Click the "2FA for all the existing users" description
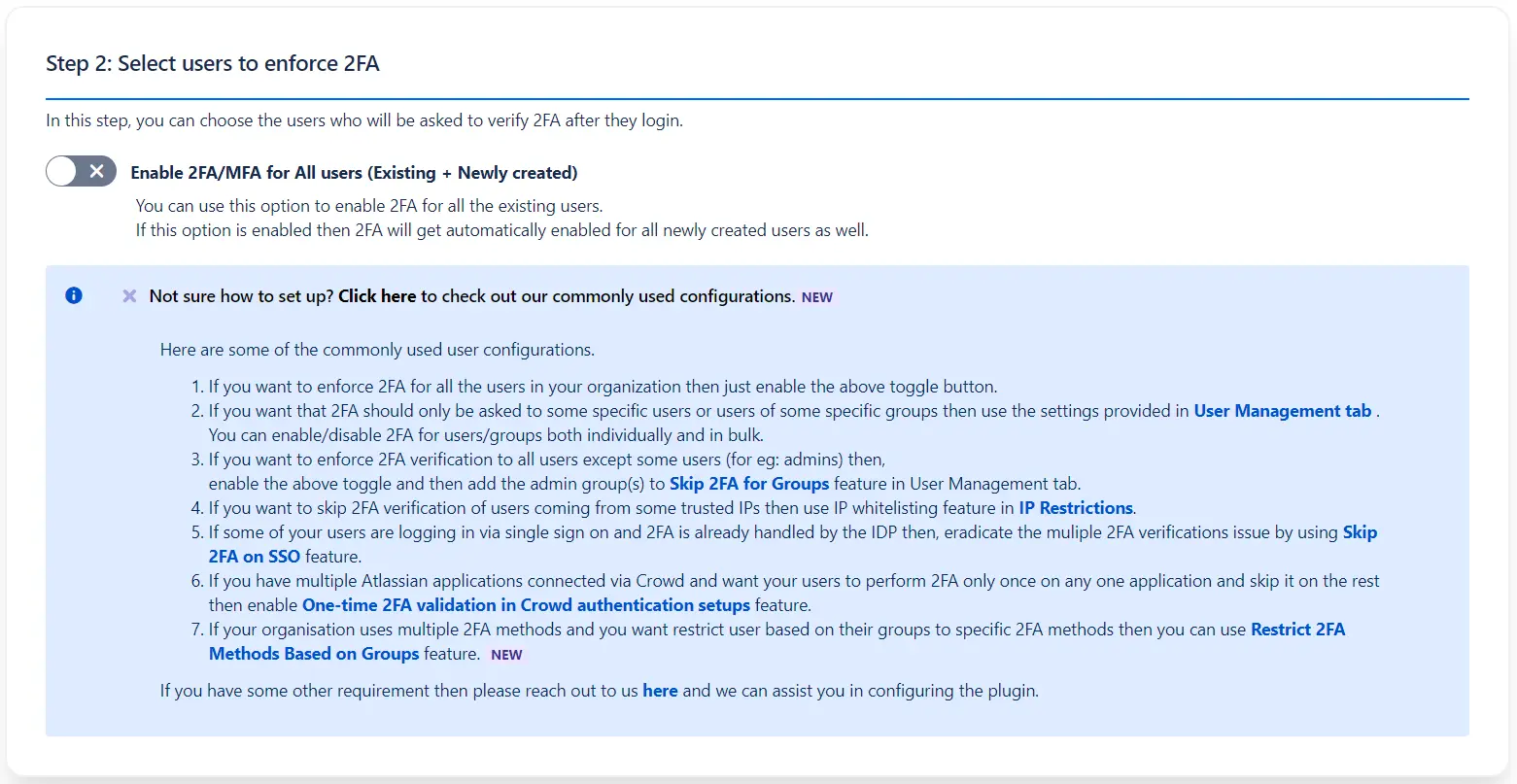 tap(369, 206)
